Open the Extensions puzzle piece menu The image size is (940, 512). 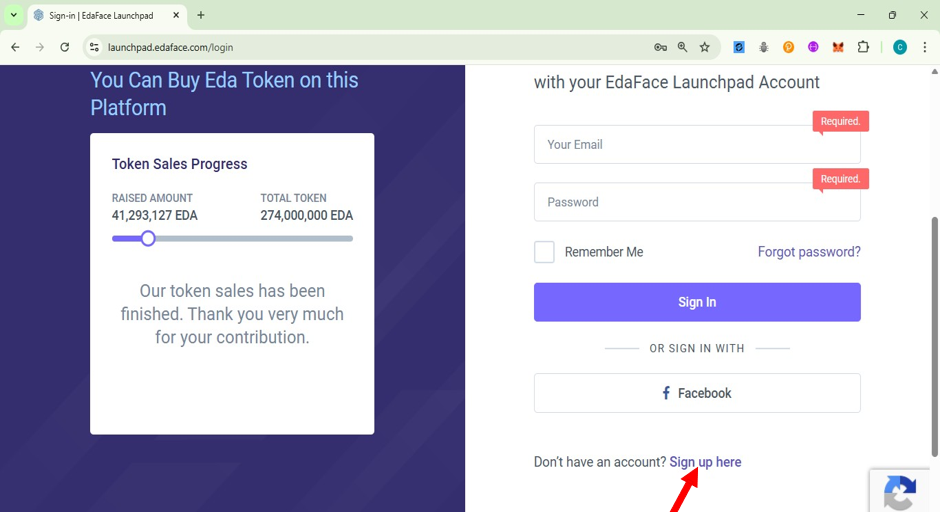pyautogui.click(x=863, y=47)
